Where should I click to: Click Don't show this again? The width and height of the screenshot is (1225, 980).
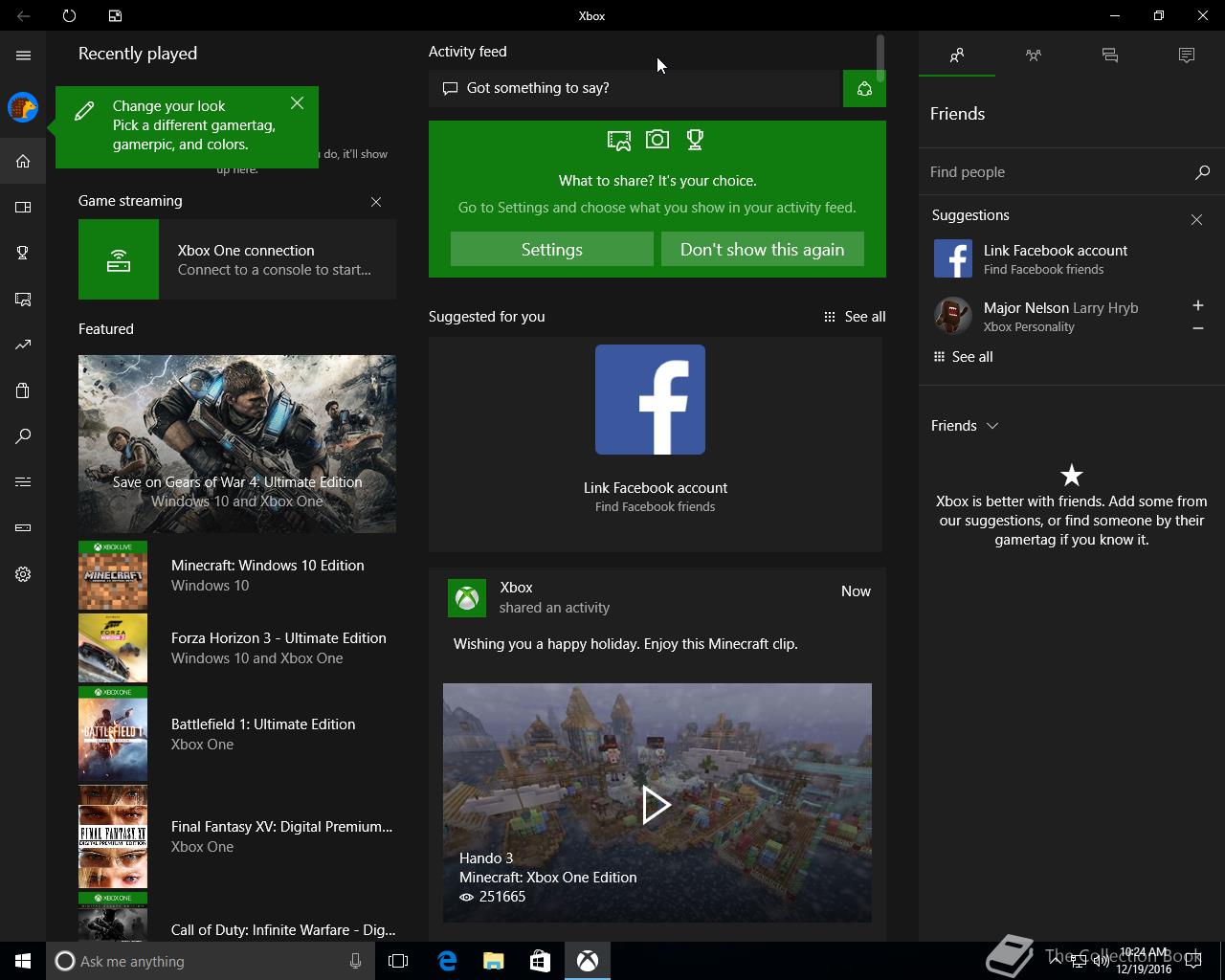[763, 249]
